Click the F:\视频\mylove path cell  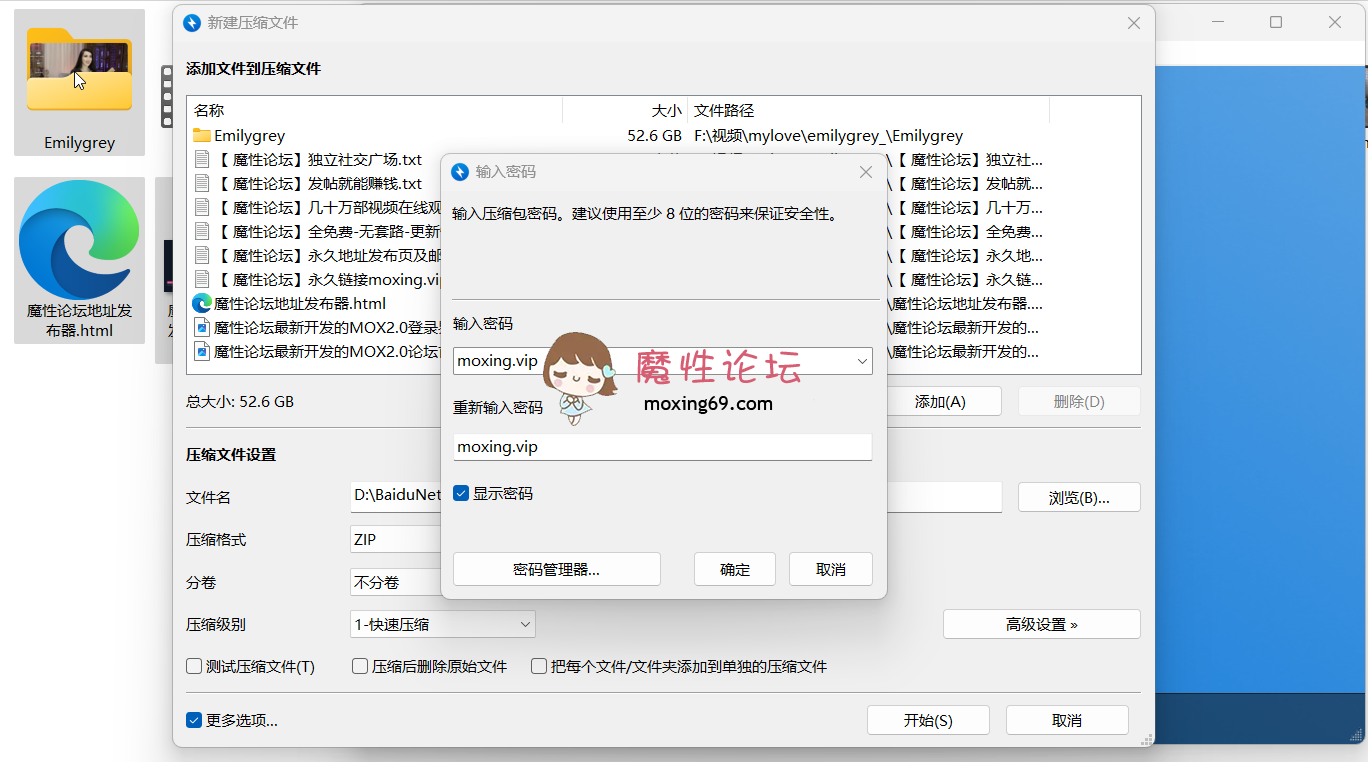pyautogui.click(x=828, y=136)
